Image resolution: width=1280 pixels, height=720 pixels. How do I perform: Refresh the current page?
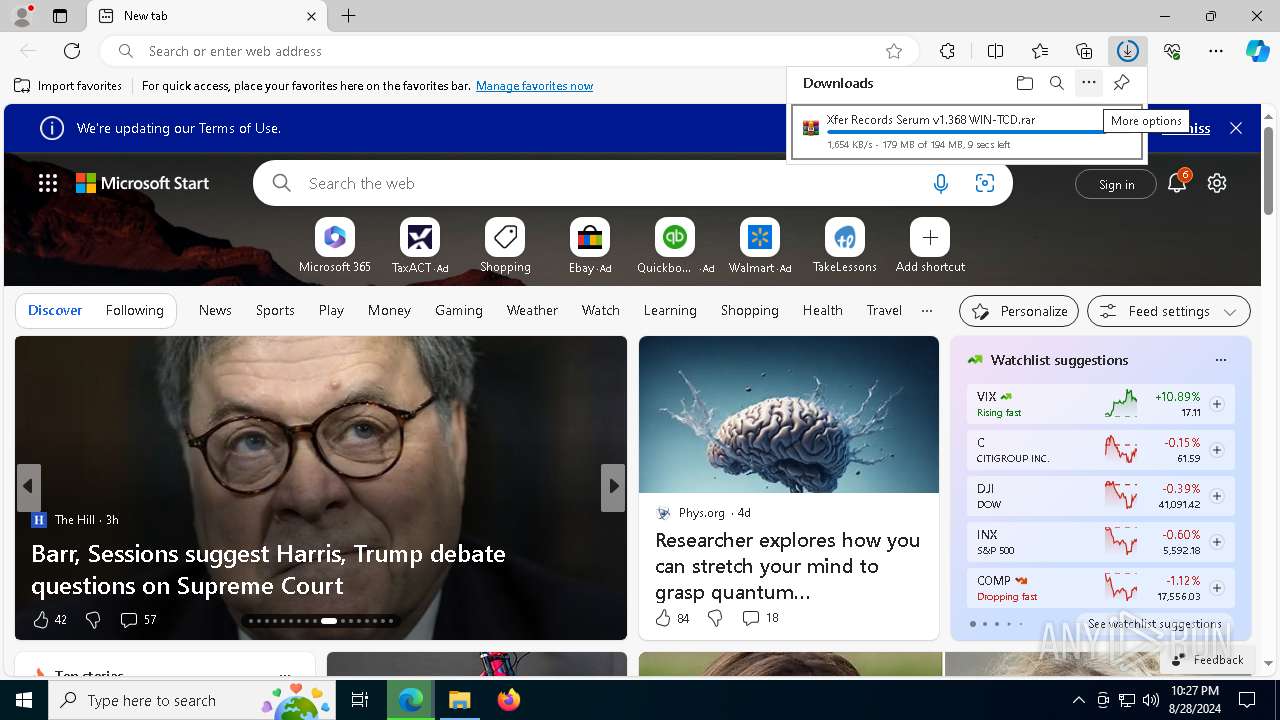tap(72, 51)
